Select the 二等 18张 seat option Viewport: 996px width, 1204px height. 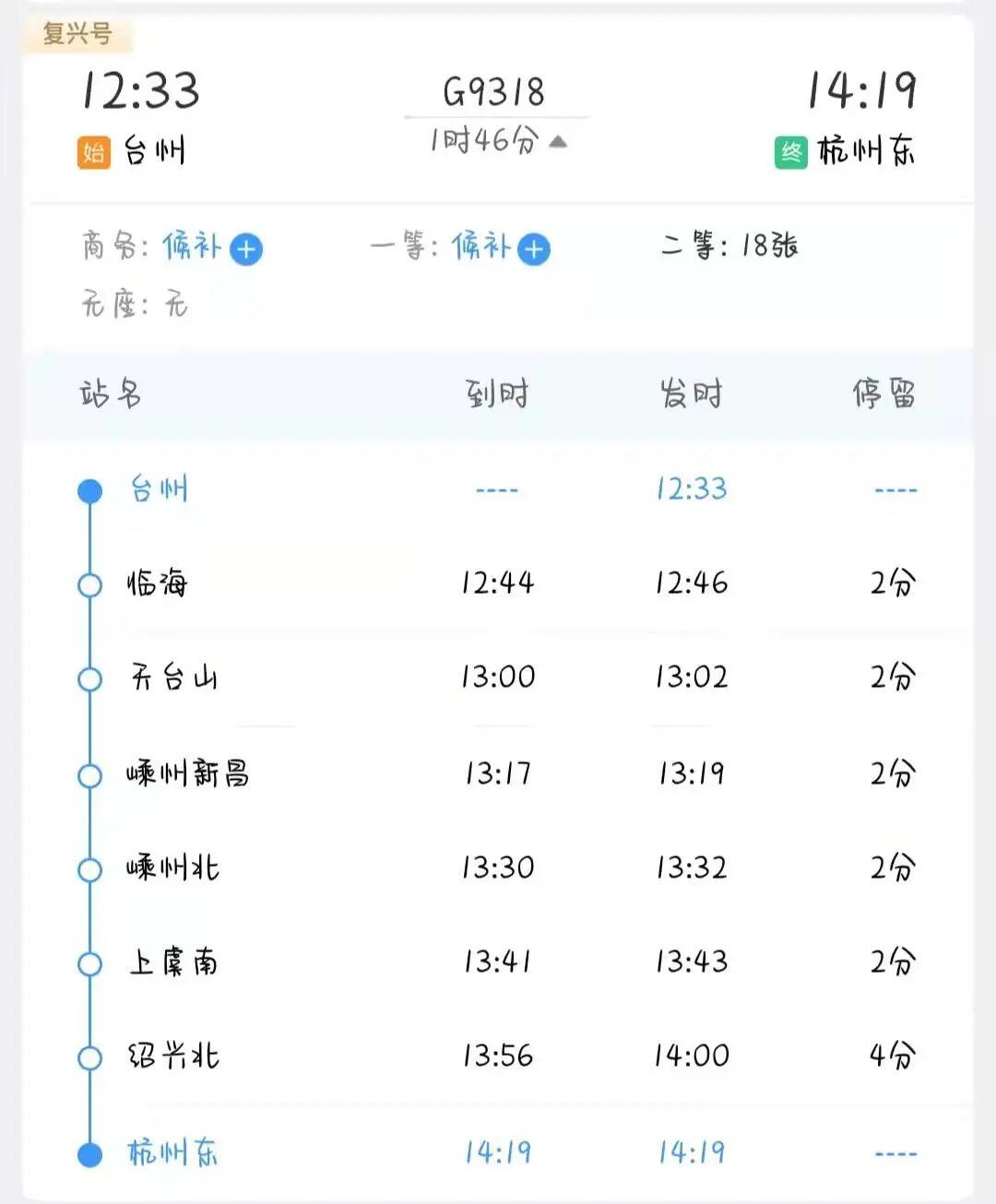pos(729,246)
